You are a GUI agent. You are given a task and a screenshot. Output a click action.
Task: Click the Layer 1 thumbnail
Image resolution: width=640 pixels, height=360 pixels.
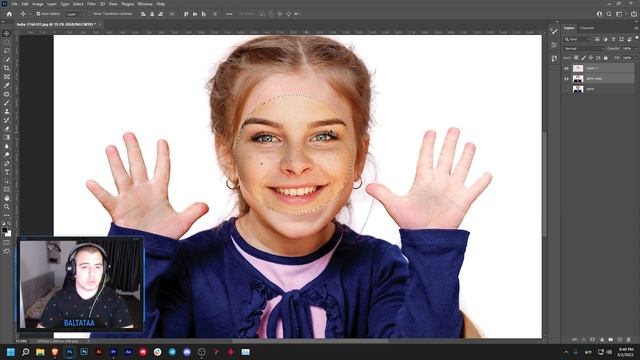click(578, 68)
